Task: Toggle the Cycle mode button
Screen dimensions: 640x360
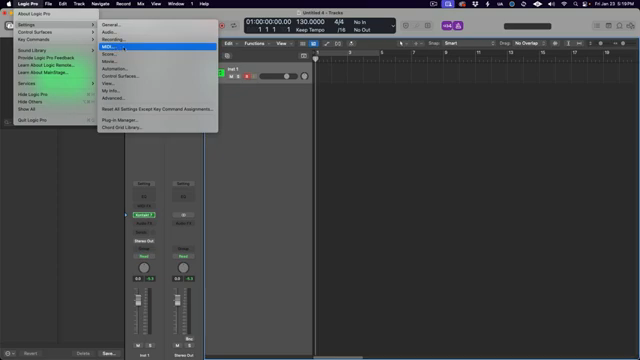Action: 233,26
